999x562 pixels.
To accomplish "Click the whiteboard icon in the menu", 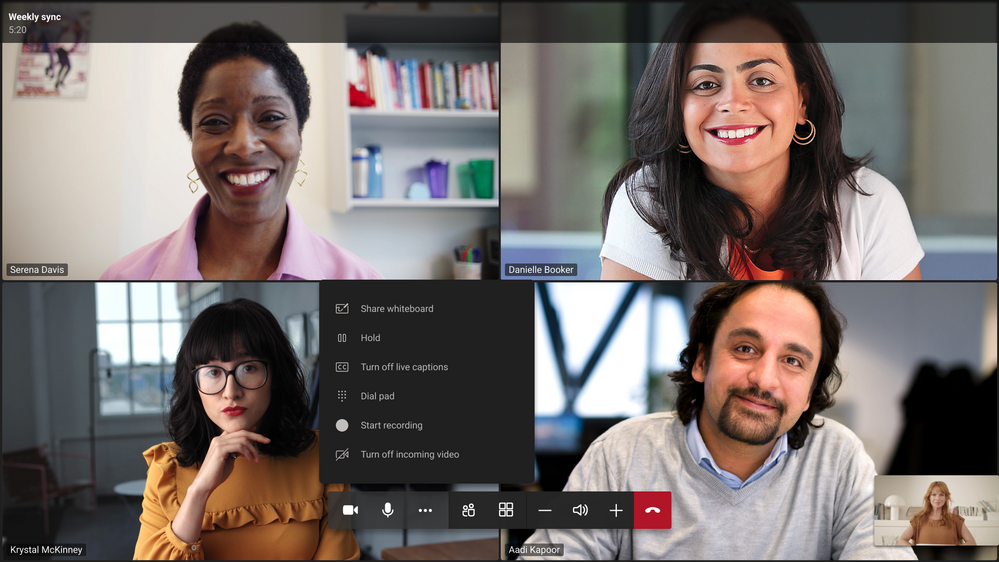I will point(342,308).
